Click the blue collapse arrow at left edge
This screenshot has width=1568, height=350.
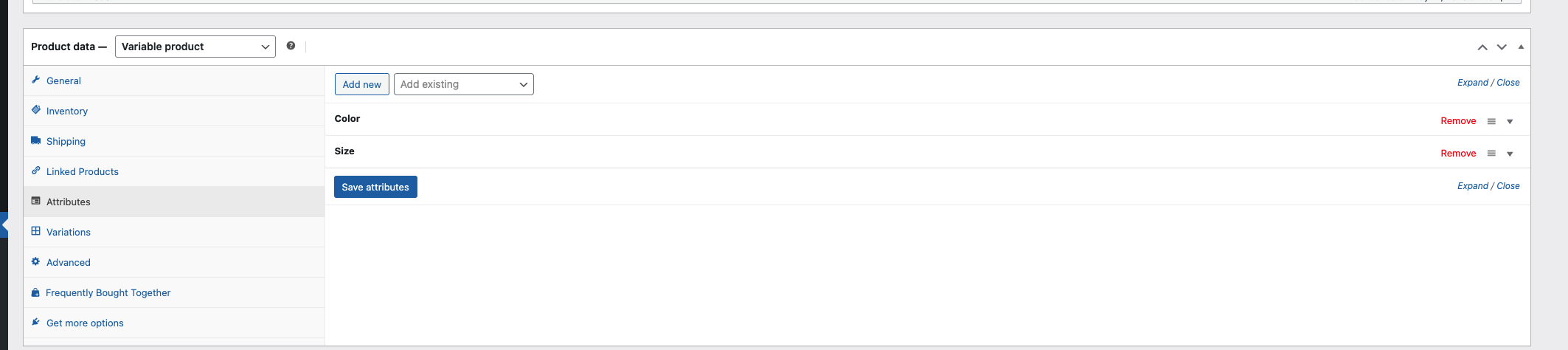tap(4, 224)
